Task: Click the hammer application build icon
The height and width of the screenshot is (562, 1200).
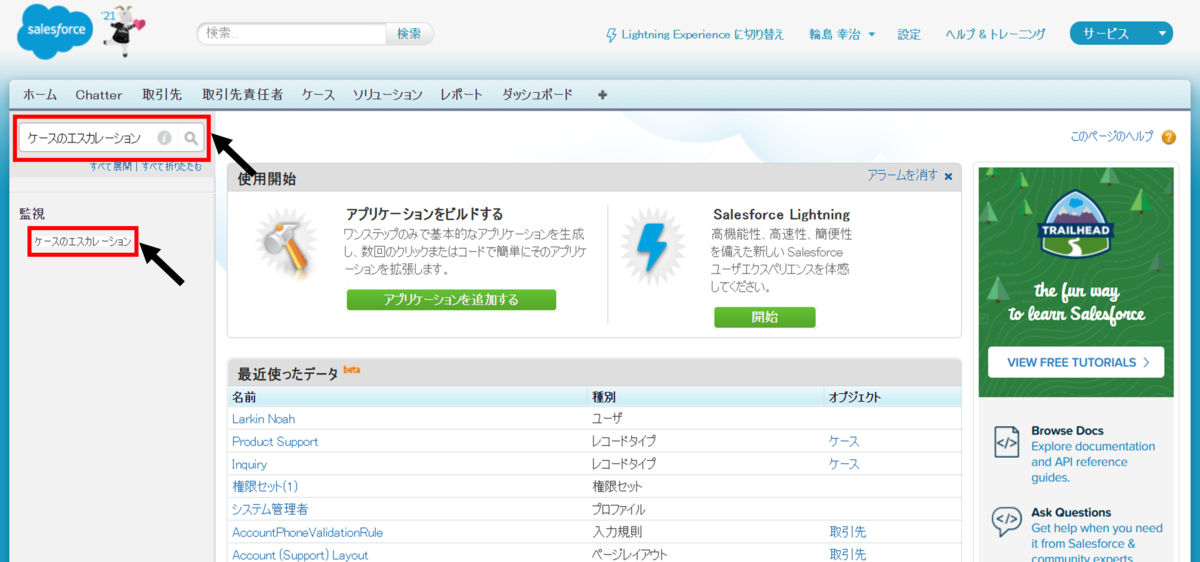Action: (286, 247)
